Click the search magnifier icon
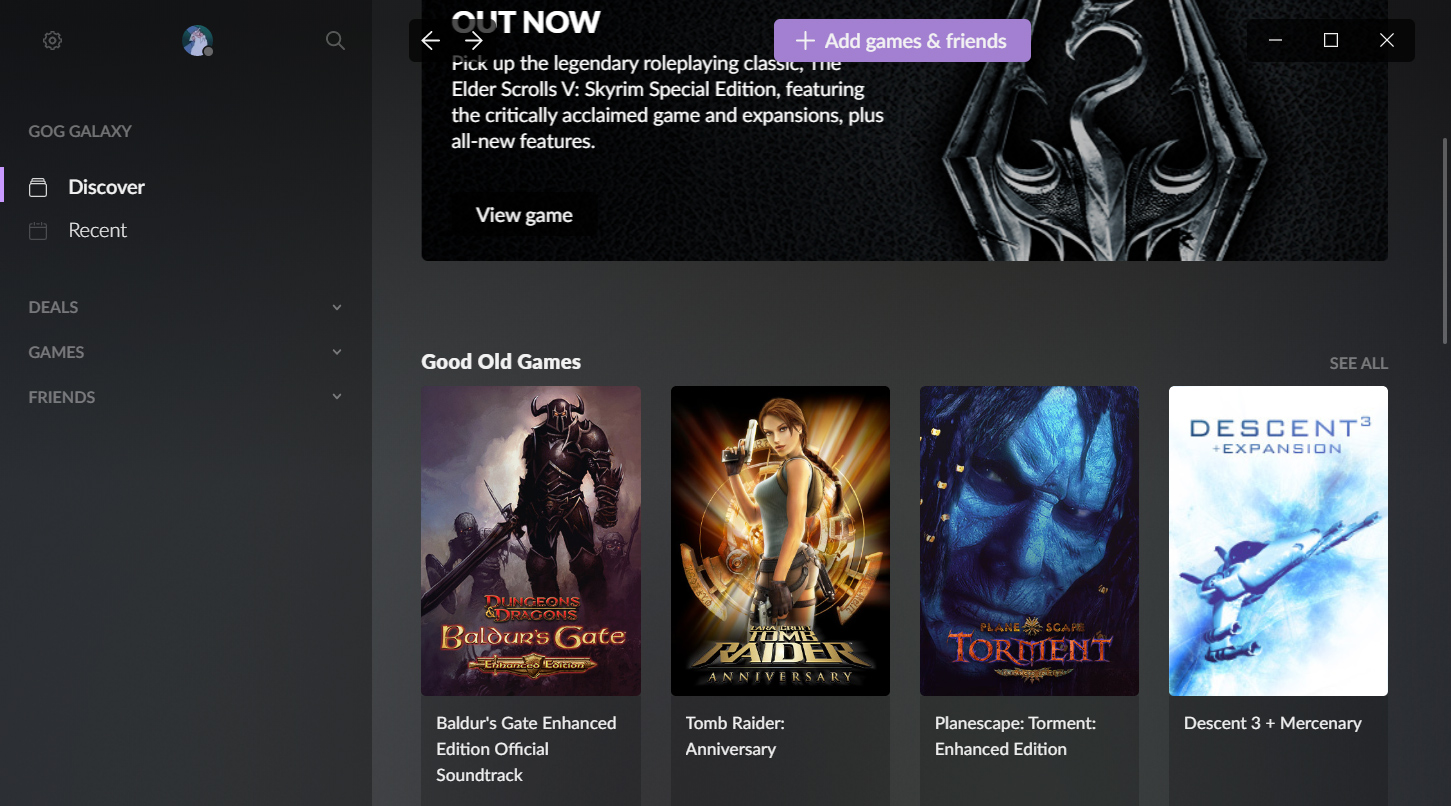This screenshot has height=806, width=1451. coord(336,41)
